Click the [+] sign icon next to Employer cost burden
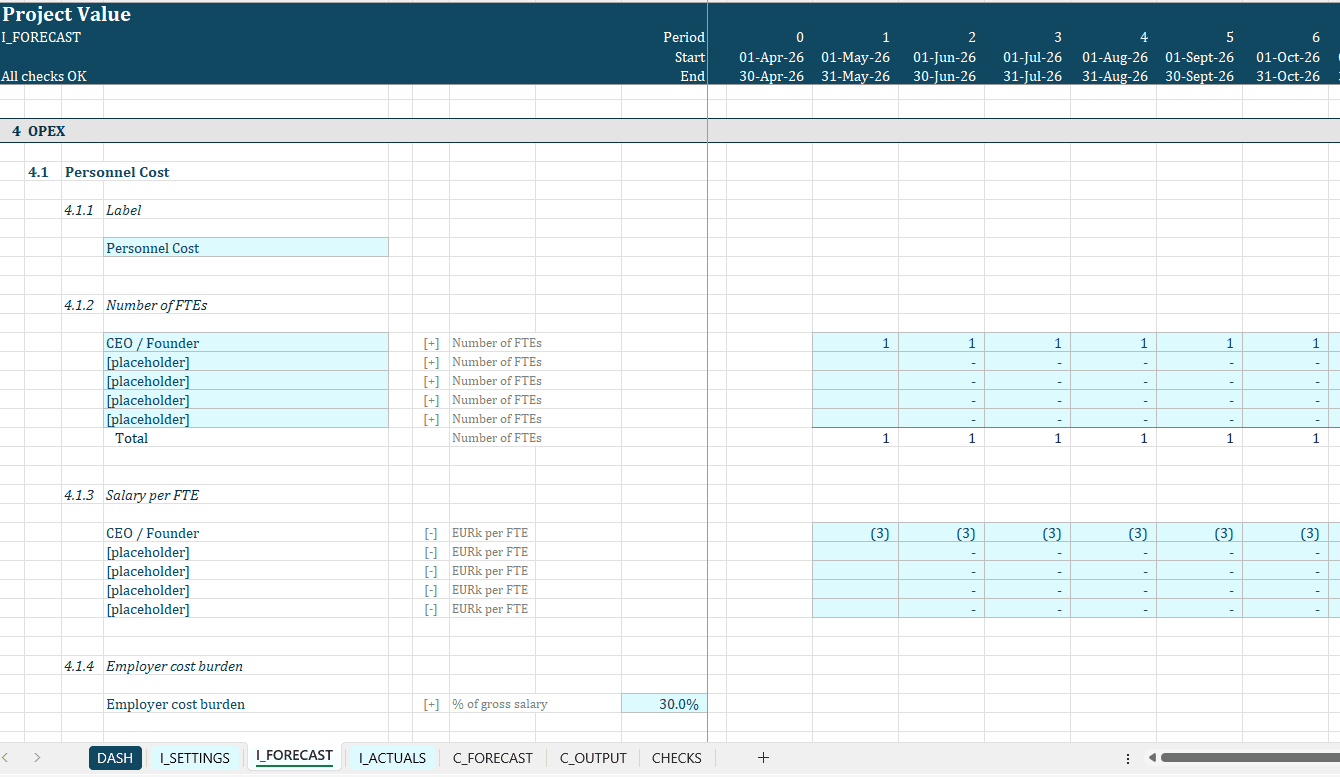Viewport: 1340px width, 777px height. pos(431,703)
